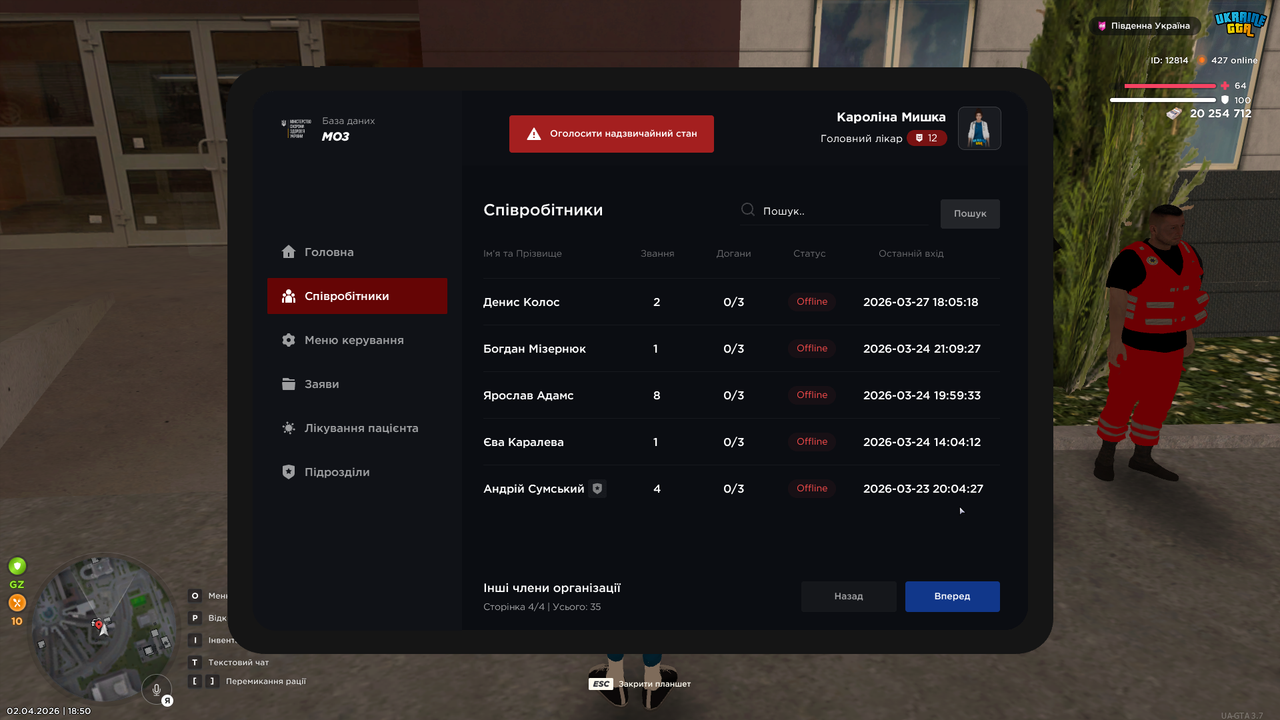The height and width of the screenshot is (720, 1280).
Task: Select employee Андрій Сумський
Action: click(x=741, y=489)
